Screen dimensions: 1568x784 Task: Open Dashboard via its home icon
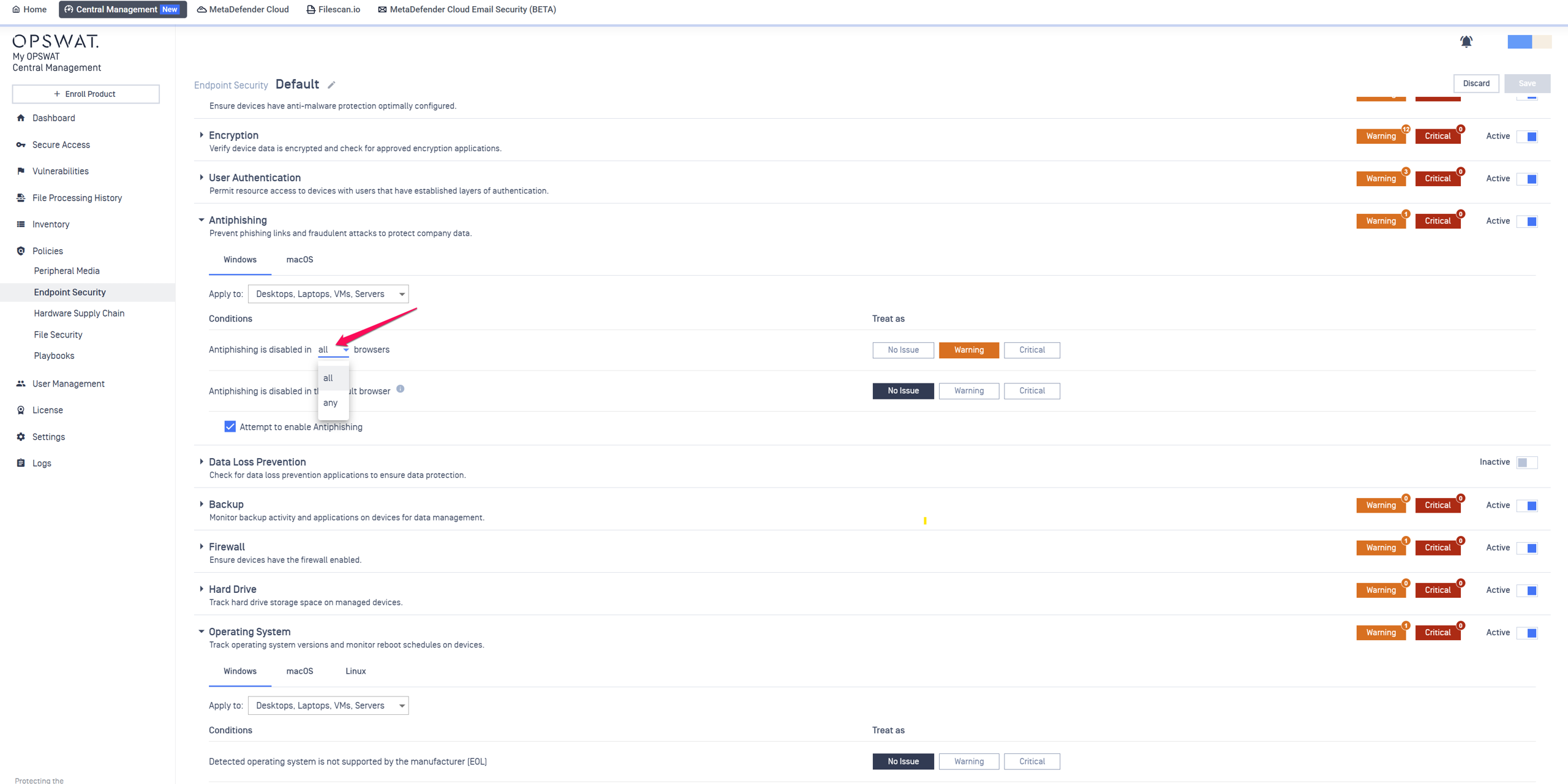tap(21, 118)
